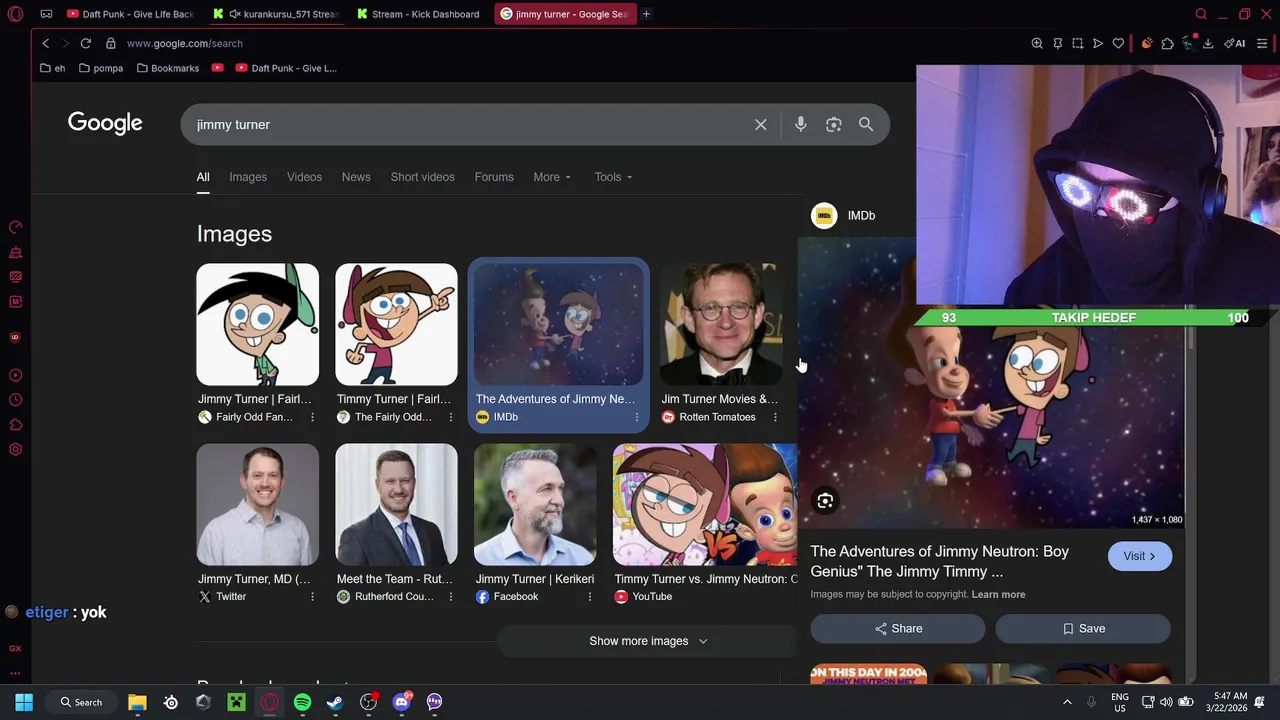Reload the page with refresh icon

pyautogui.click(x=86, y=44)
